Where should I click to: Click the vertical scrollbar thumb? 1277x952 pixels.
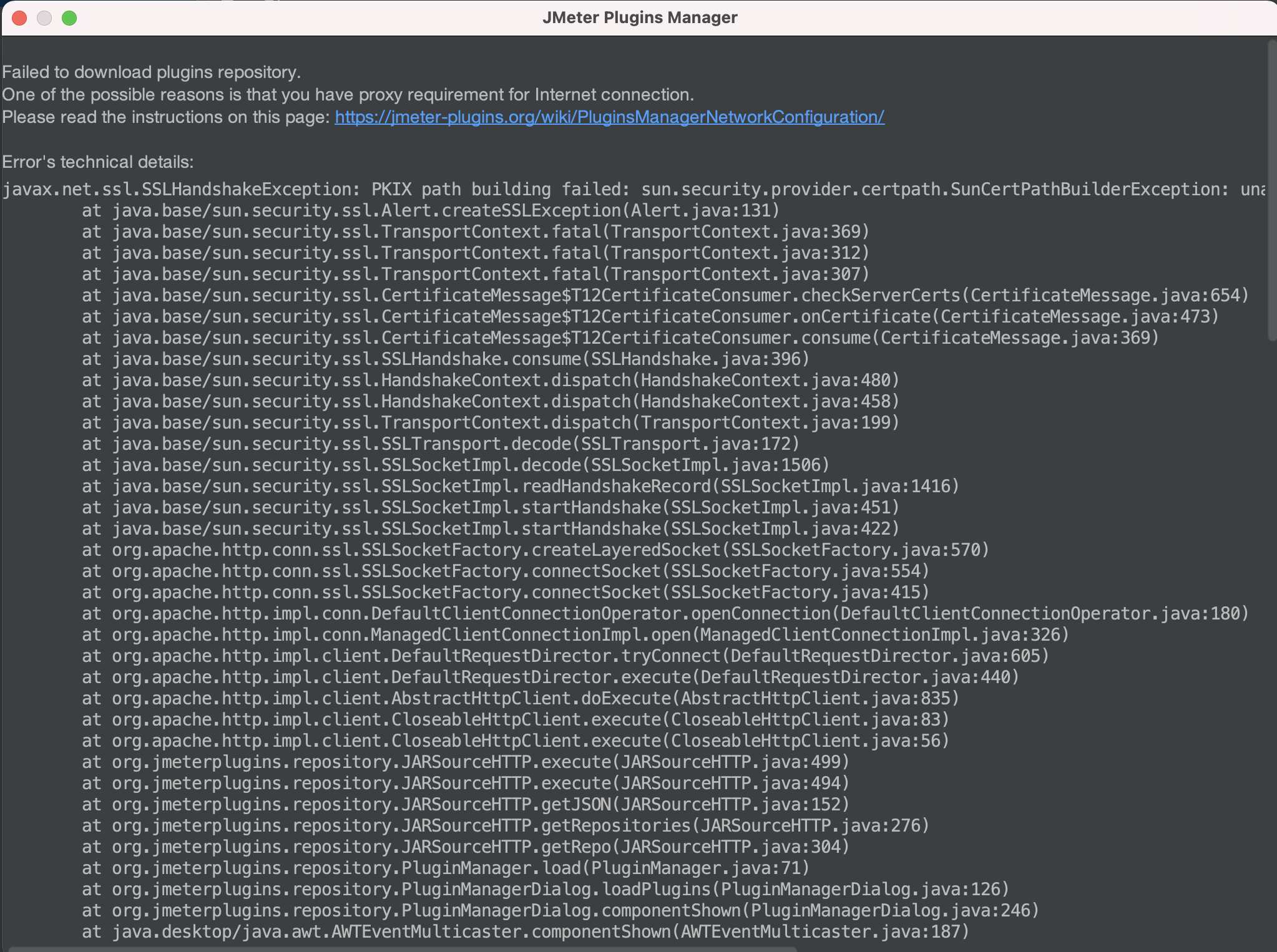(x=1272, y=190)
